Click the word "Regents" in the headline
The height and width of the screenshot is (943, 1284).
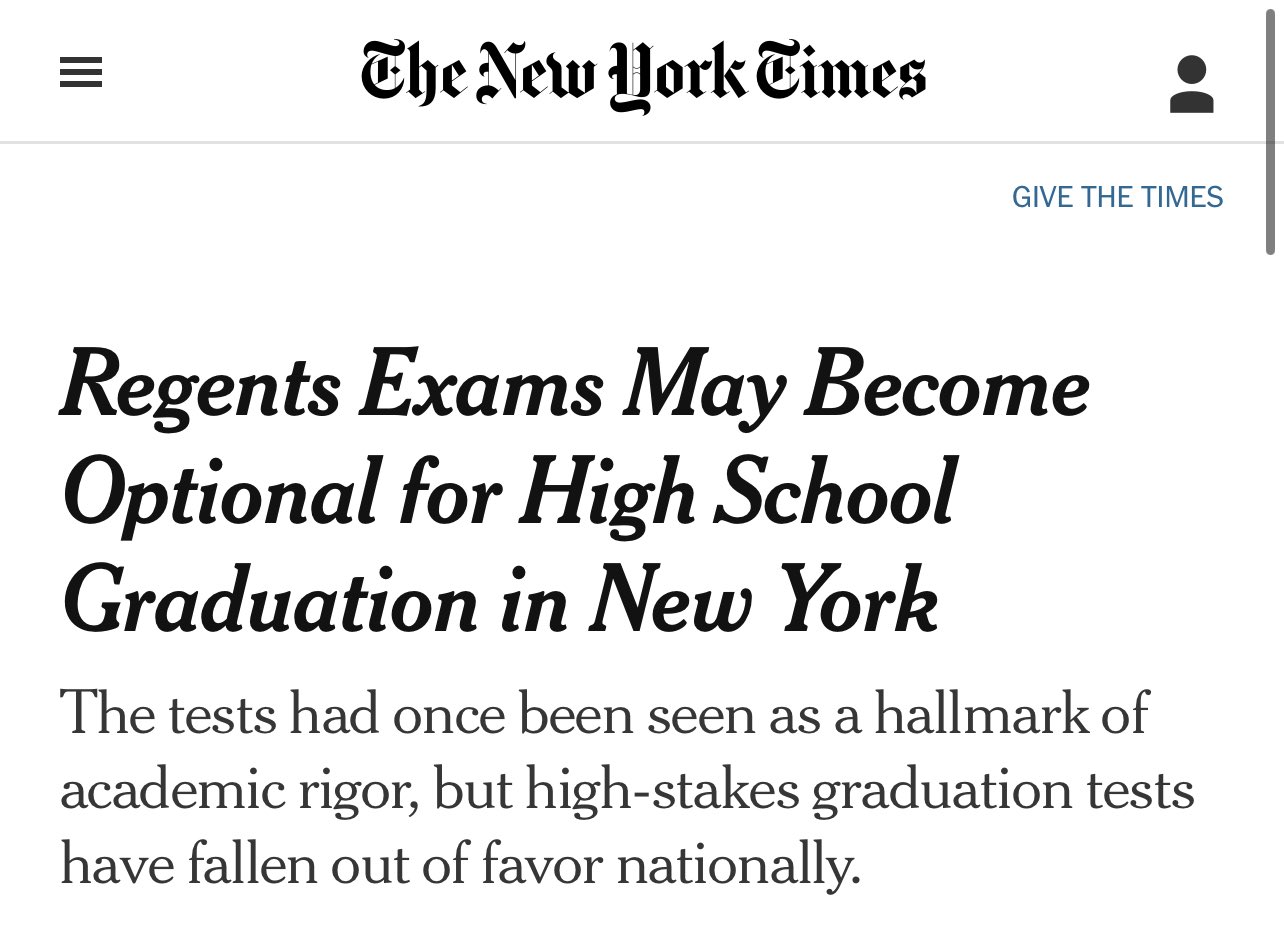pyautogui.click(x=201, y=389)
